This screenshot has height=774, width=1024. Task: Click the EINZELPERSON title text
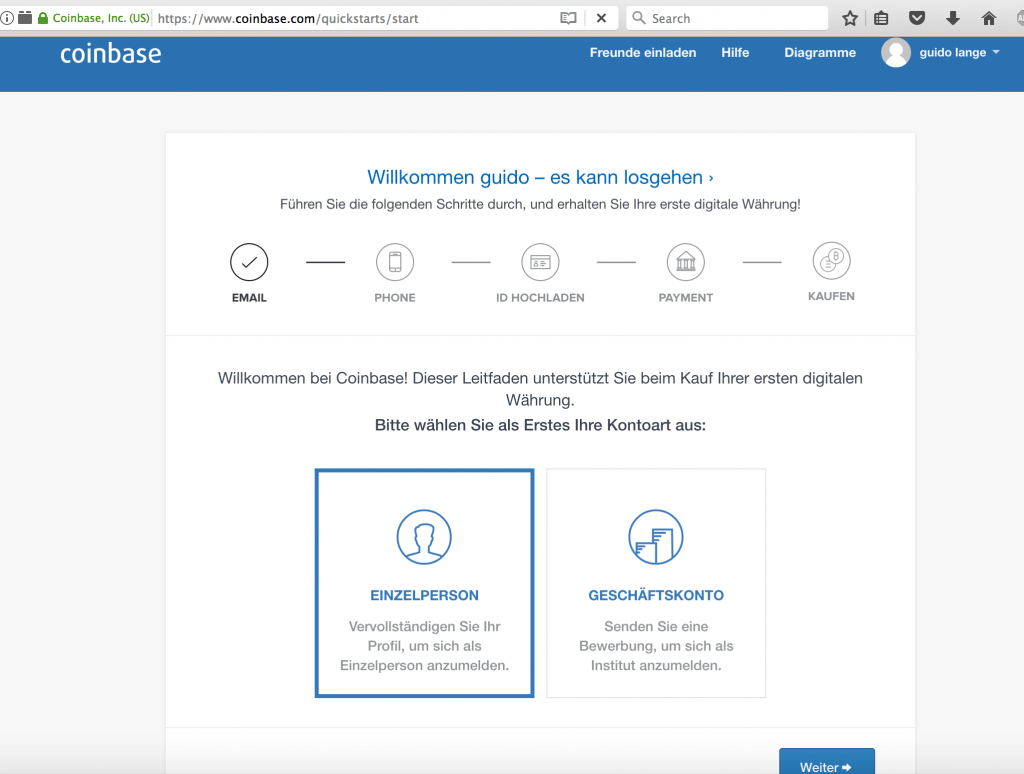(424, 596)
